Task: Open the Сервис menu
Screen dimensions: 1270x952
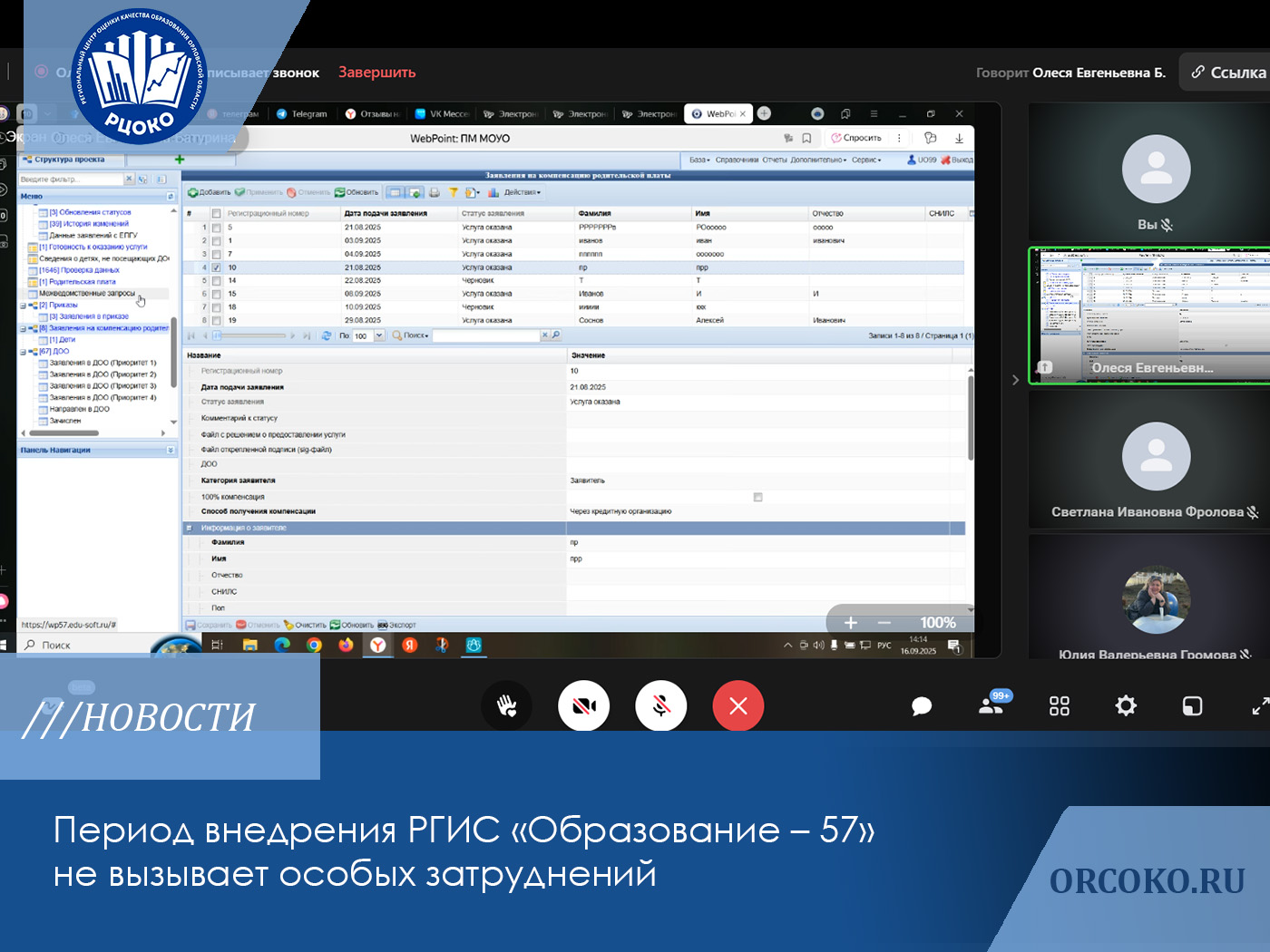Action: coord(865,160)
